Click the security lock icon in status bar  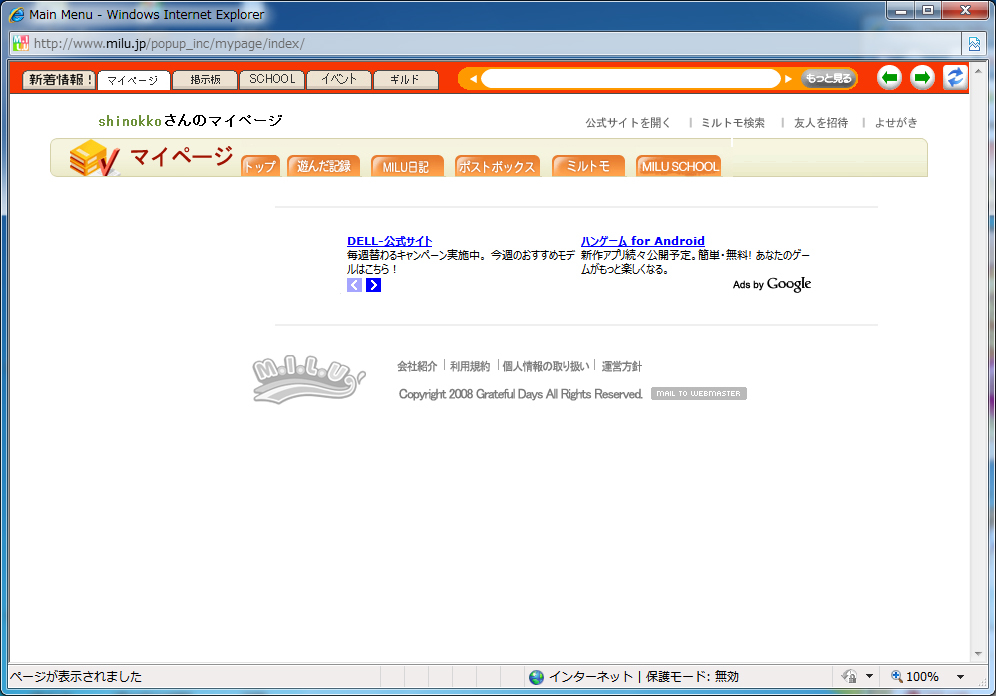click(849, 676)
